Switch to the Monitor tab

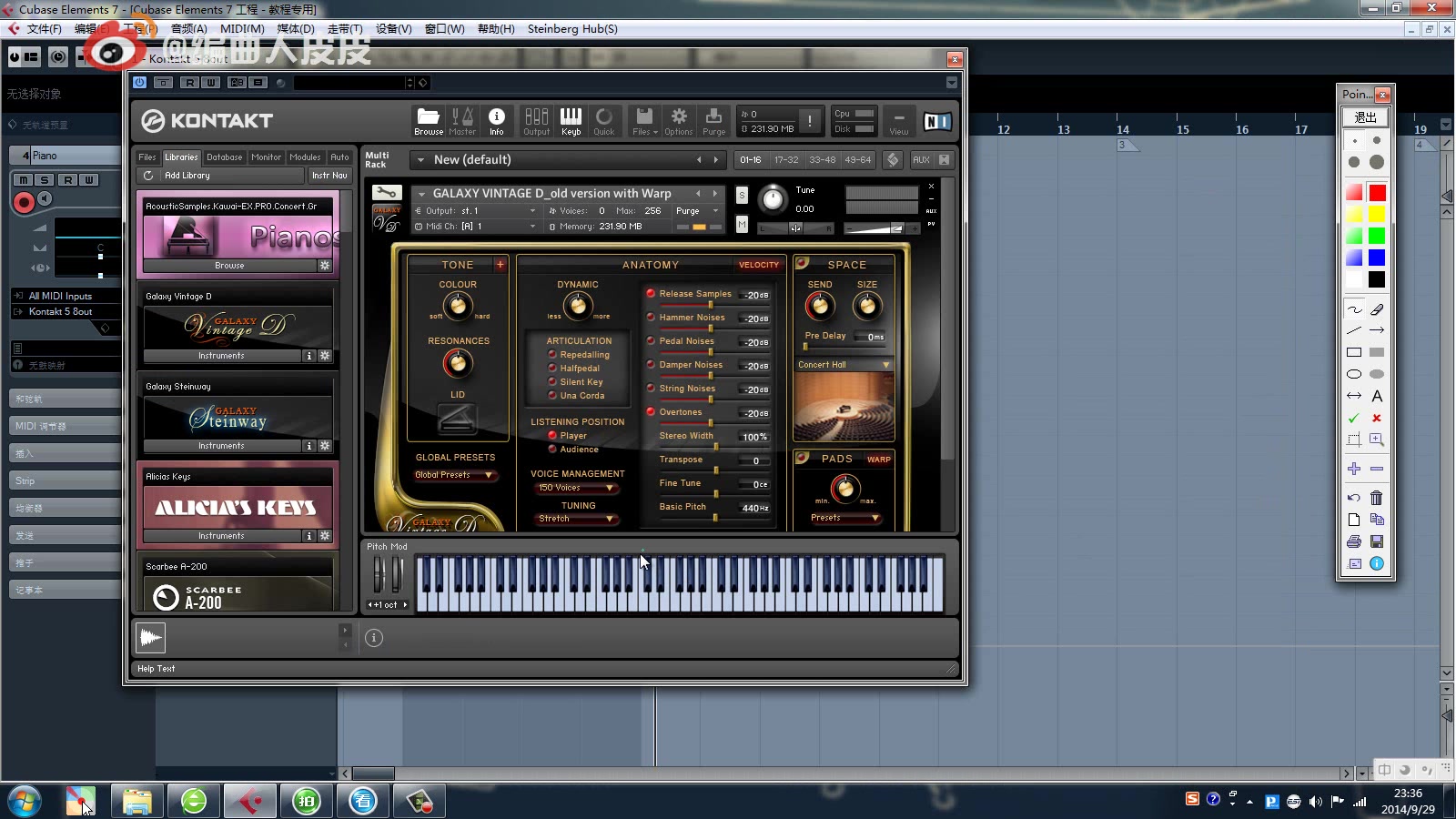pyautogui.click(x=267, y=157)
